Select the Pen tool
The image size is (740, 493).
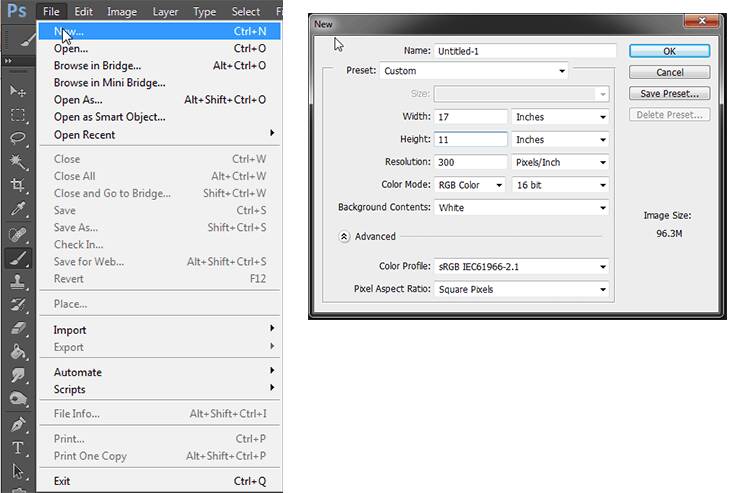point(17,425)
